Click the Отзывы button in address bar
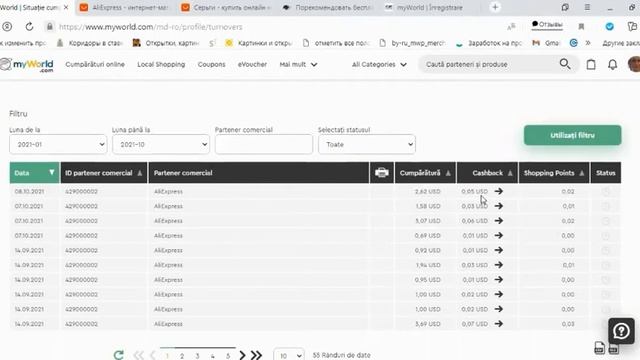The image size is (640, 360). [547, 25]
